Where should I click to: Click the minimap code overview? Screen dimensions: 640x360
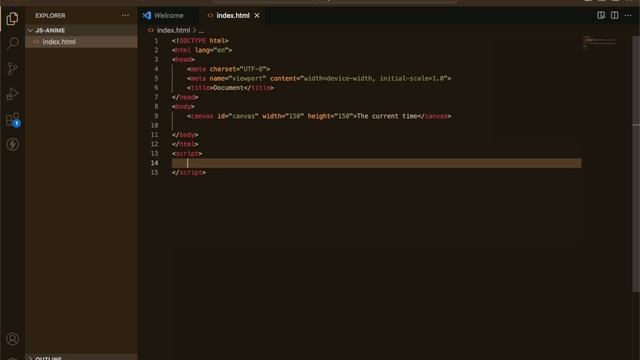tap(599, 42)
